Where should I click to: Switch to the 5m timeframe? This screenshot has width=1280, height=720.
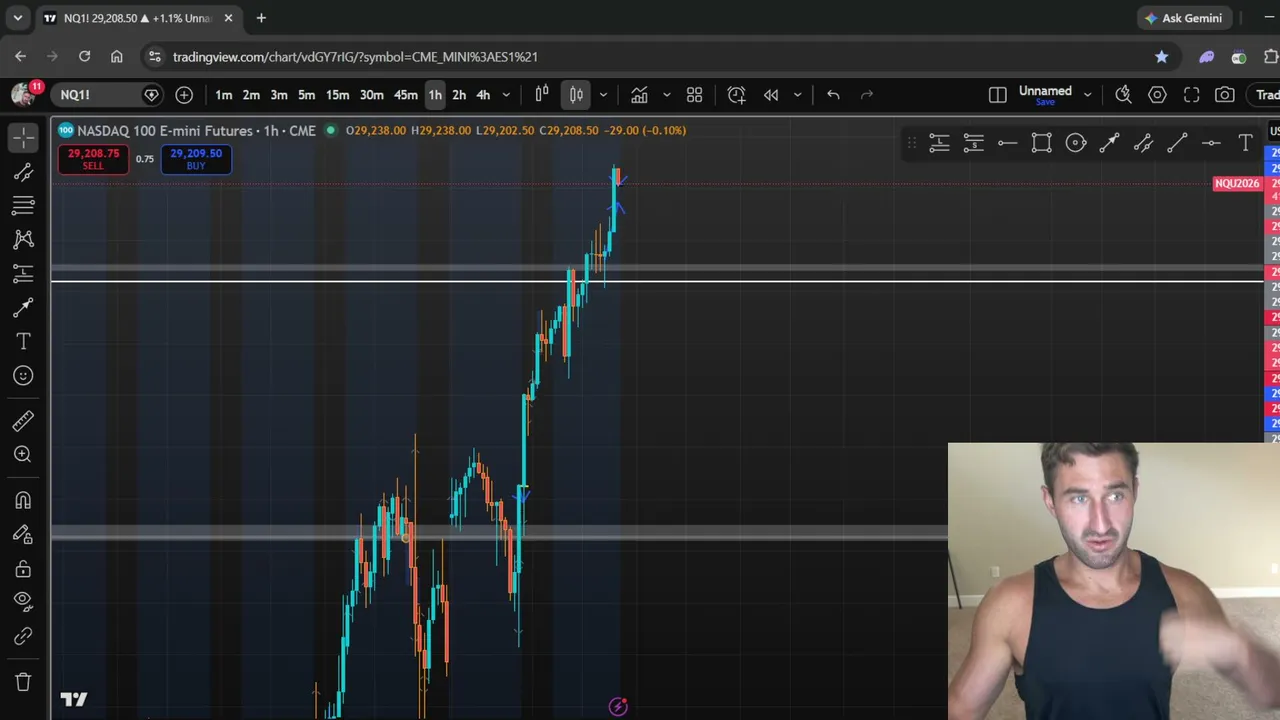[x=307, y=95]
